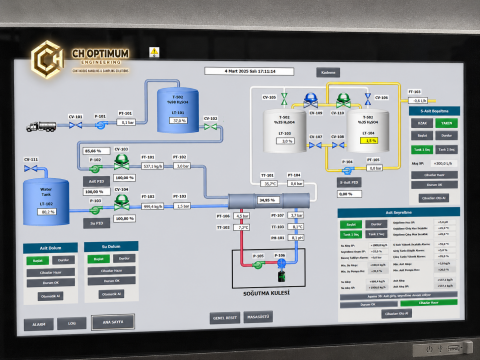Click the blue acid tank with LT-101

(x=178, y=110)
